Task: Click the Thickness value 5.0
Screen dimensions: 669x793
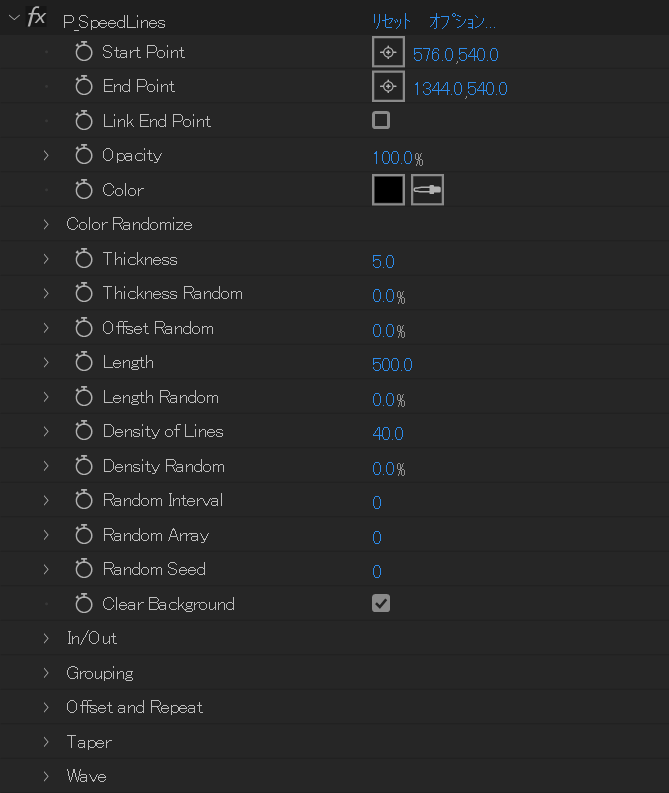Action: pos(383,262)
